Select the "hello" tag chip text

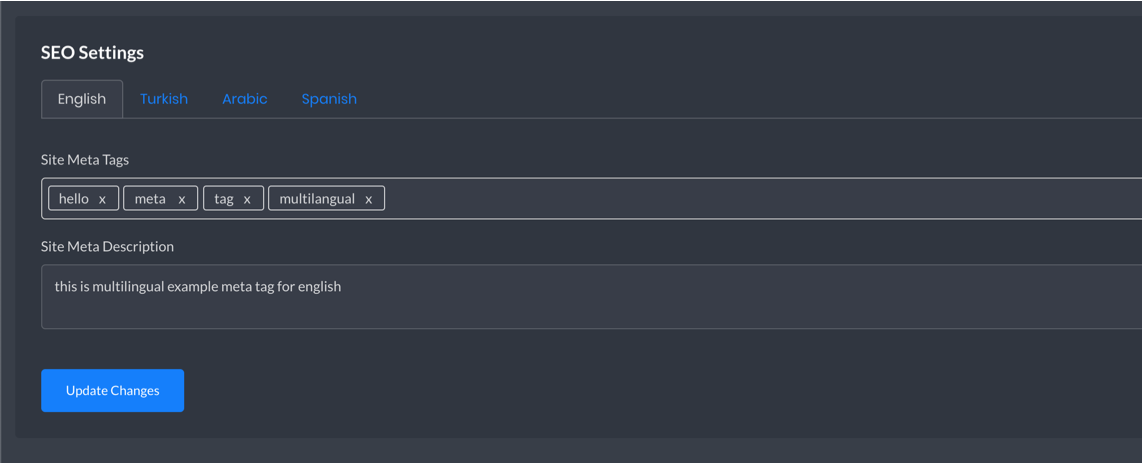click(74, 199)
